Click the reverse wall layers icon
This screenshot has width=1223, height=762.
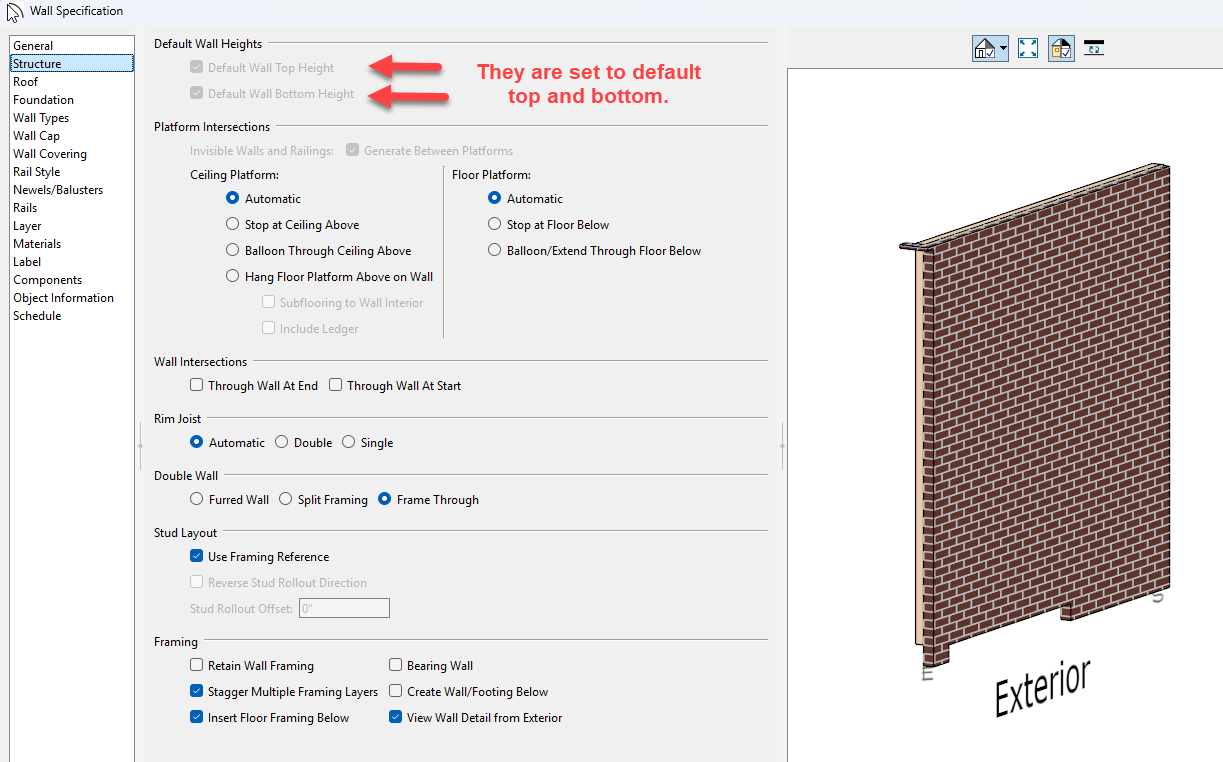(x=1094, y=48)
